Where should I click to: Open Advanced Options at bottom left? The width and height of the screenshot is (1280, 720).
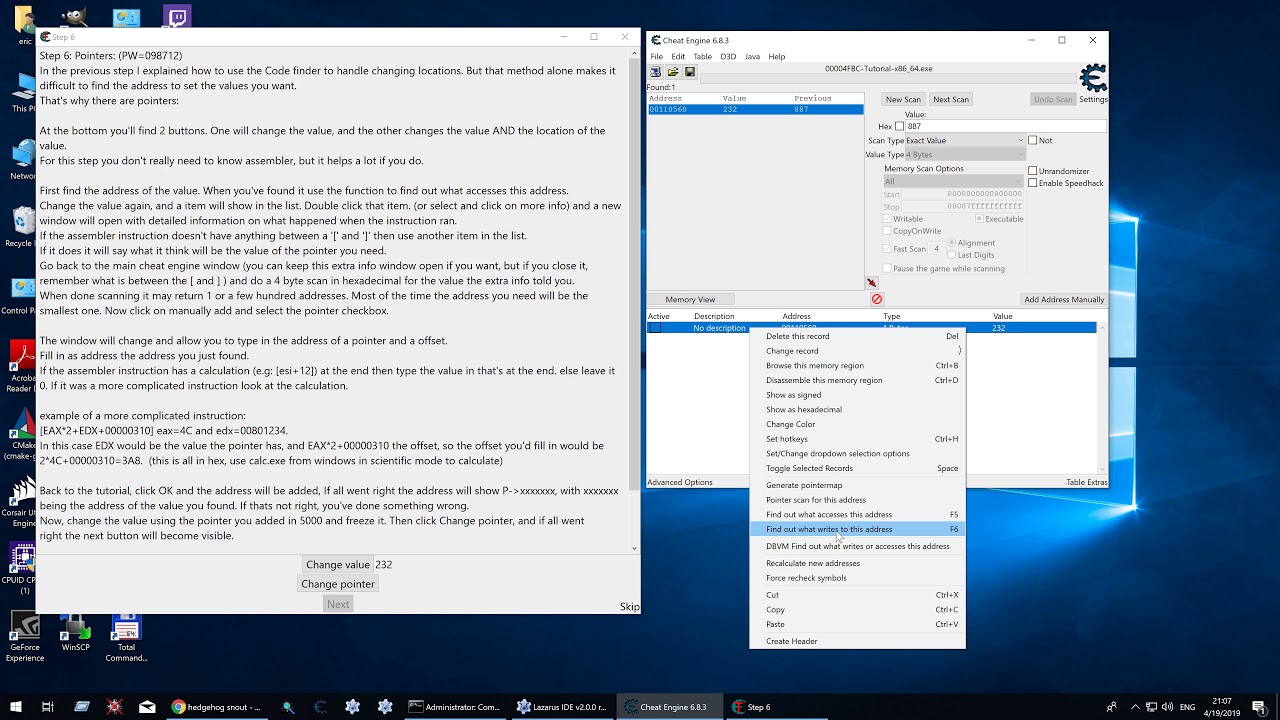680,482
